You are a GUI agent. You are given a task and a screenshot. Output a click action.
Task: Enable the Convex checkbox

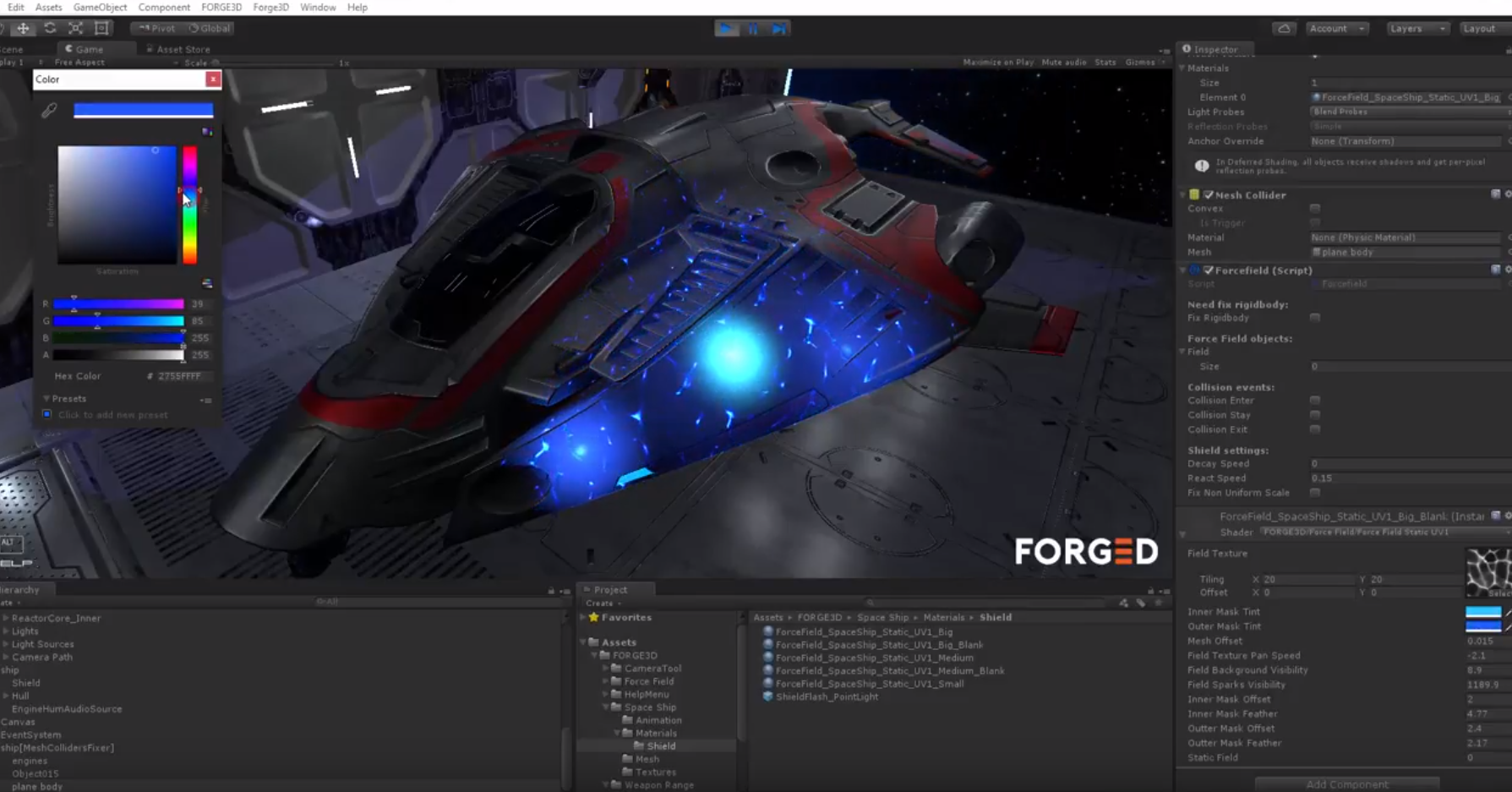point(1314,209)
